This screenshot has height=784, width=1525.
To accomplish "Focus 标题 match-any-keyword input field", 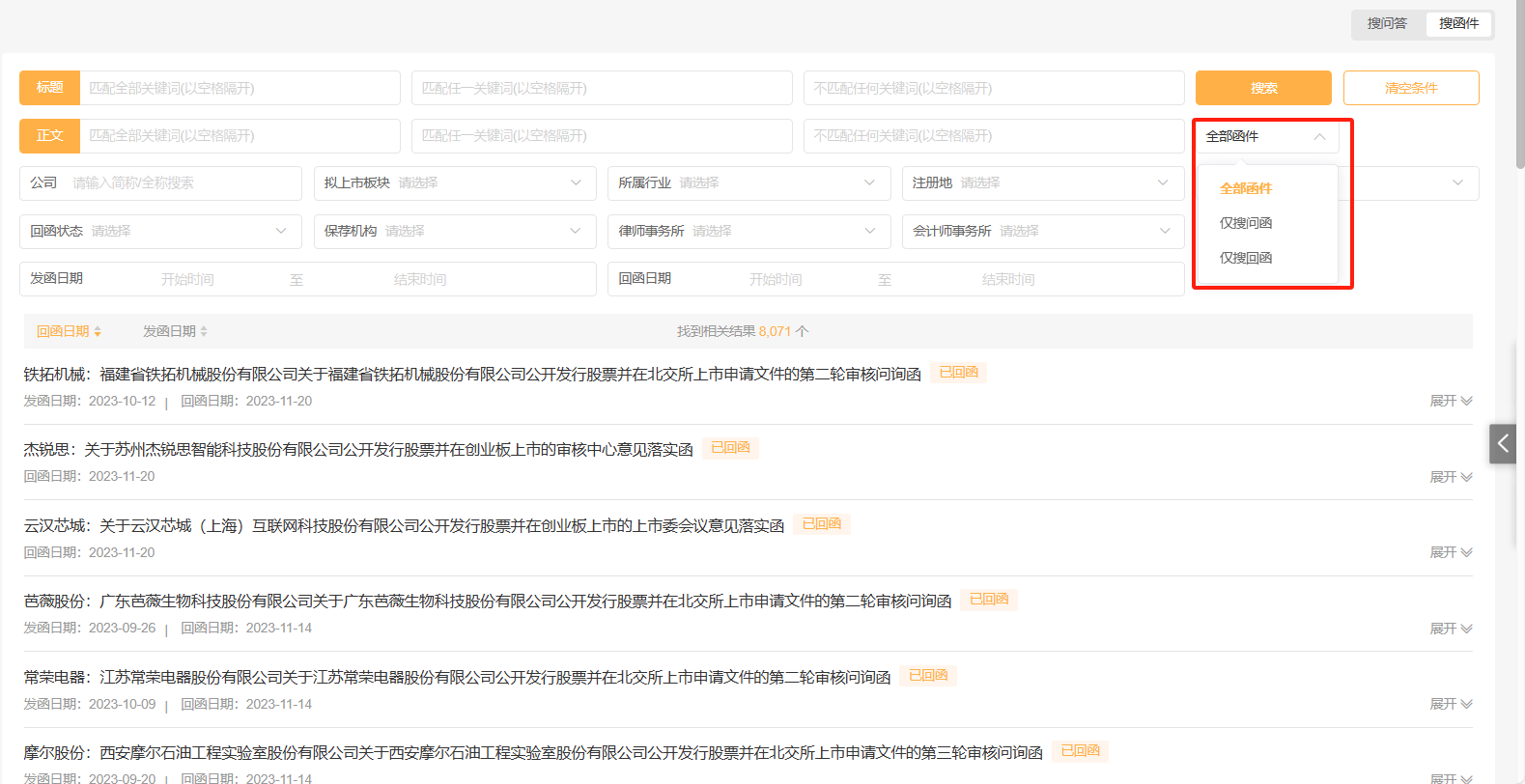I will [602, 88].
